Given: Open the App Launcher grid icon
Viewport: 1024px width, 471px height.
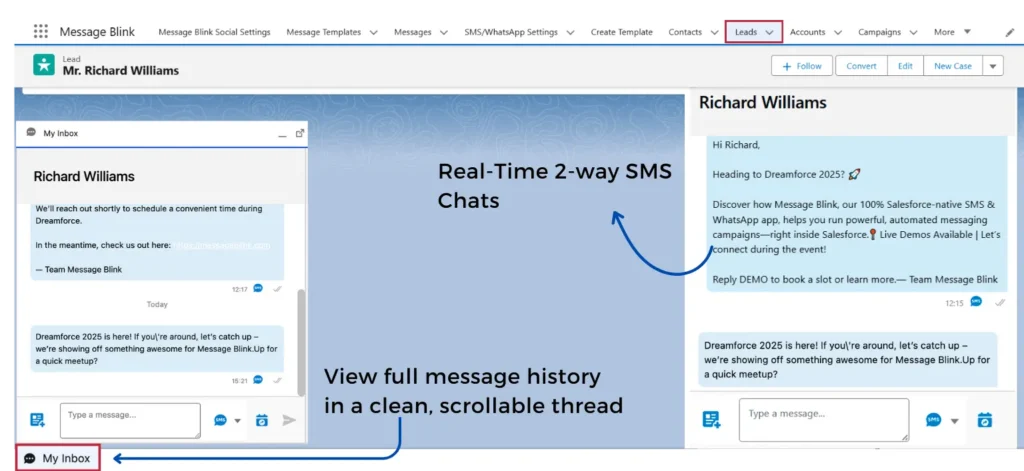Looking at the screenshot, I should coord(40,32).
